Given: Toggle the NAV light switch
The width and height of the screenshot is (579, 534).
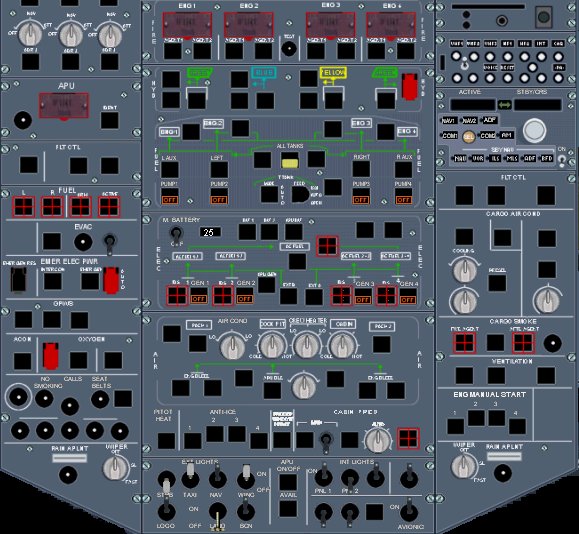Looking at the screenshot, I should (x=217, y=478).
